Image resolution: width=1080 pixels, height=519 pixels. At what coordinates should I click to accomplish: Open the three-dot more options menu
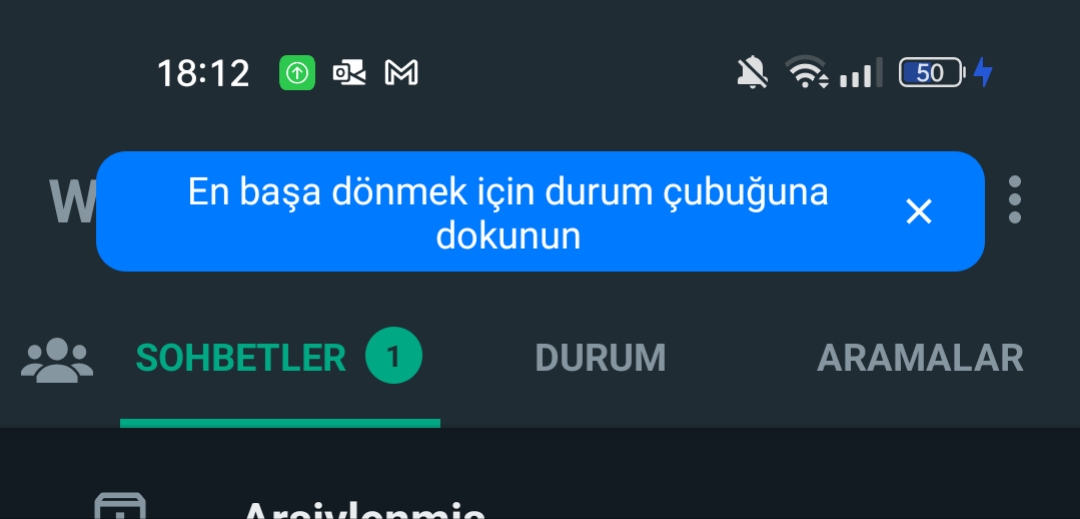coord(1014,200)
